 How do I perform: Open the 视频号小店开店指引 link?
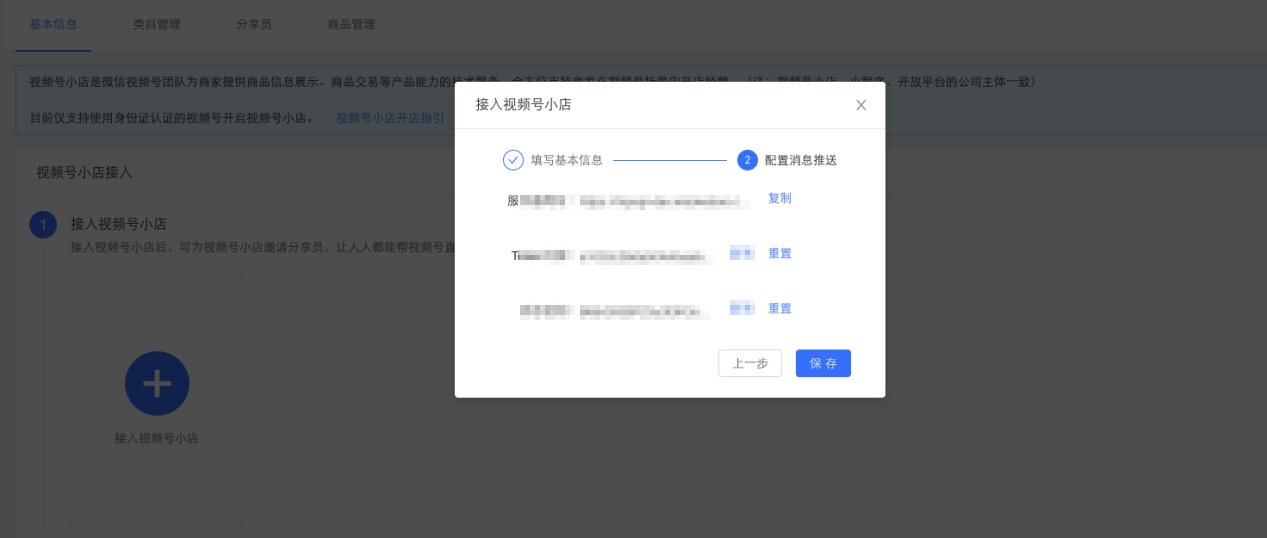[390, 118]
